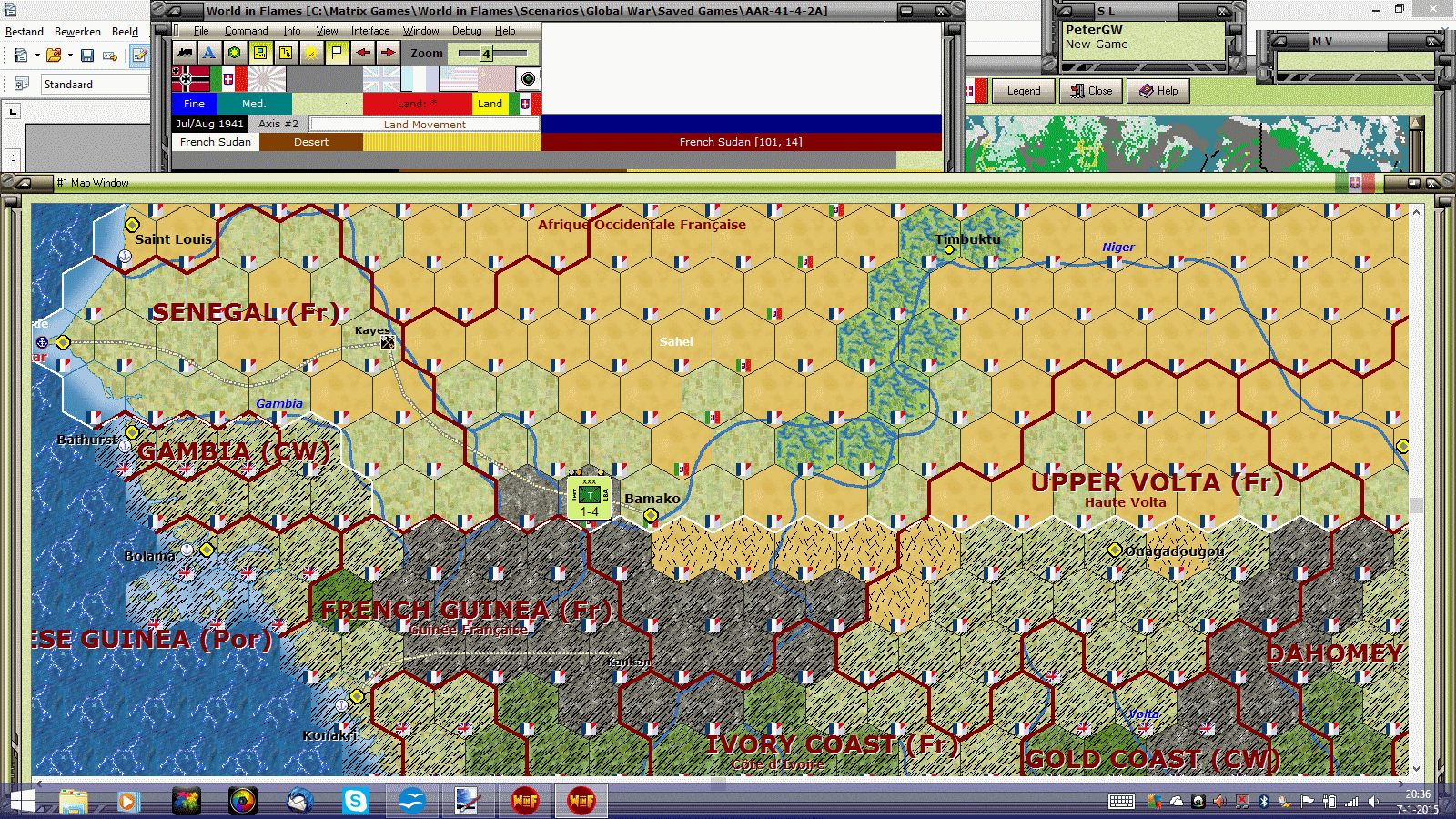Select the German flag
The height and width of the screenshot is (819, 1456).
coord(191,79)
